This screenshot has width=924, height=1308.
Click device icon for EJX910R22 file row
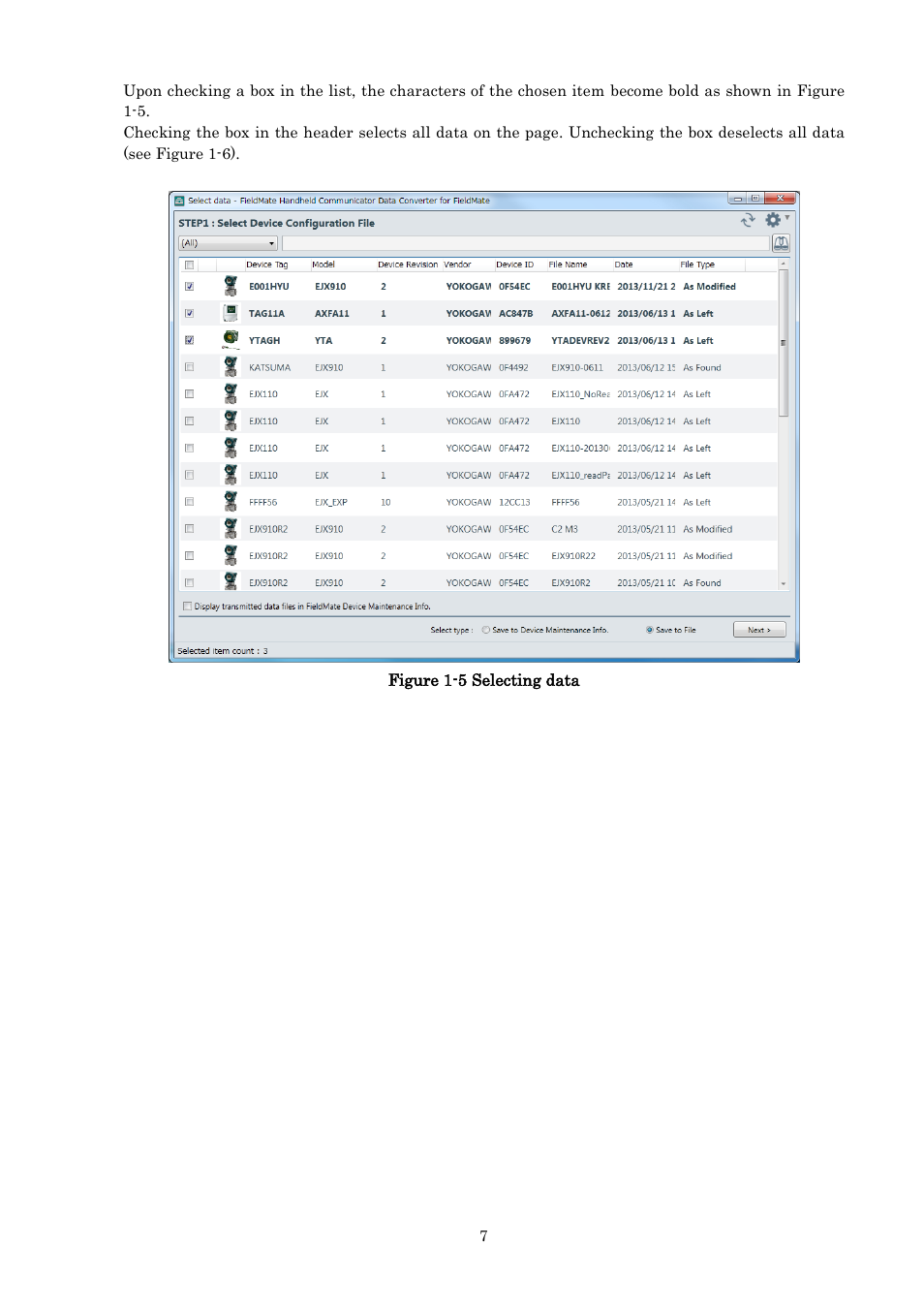pyautogui.click(x=231, y=555)
